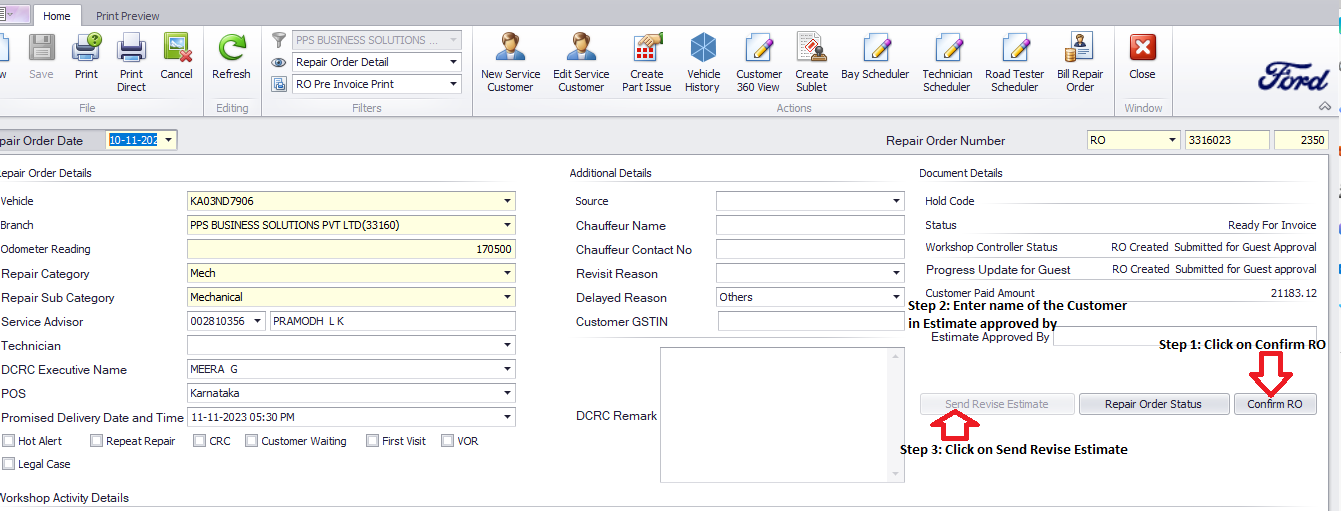Toggle the First Visit checkbox

point(373,441)
